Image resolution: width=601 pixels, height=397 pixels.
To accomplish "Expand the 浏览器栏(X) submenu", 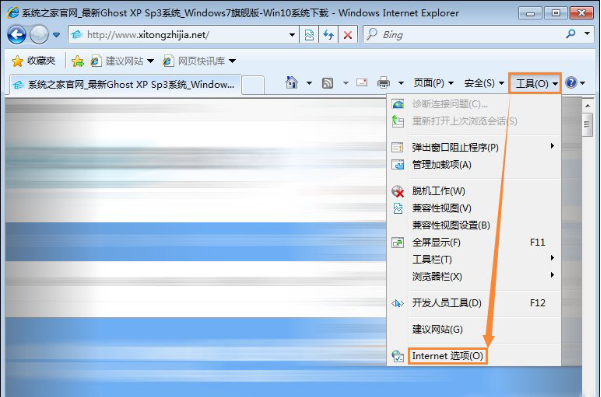I will (474, 276).
